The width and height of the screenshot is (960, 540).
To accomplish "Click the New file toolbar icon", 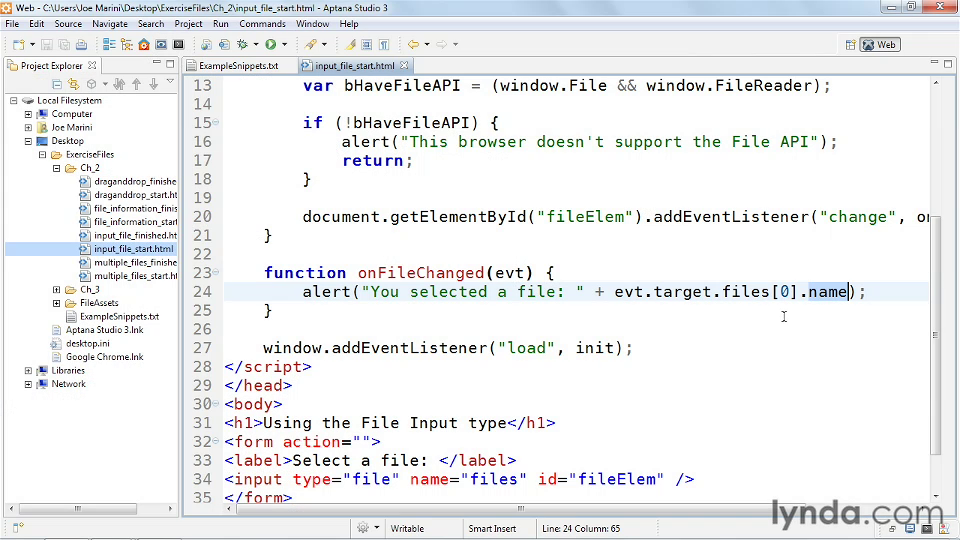I will click(x=18, y=45).
